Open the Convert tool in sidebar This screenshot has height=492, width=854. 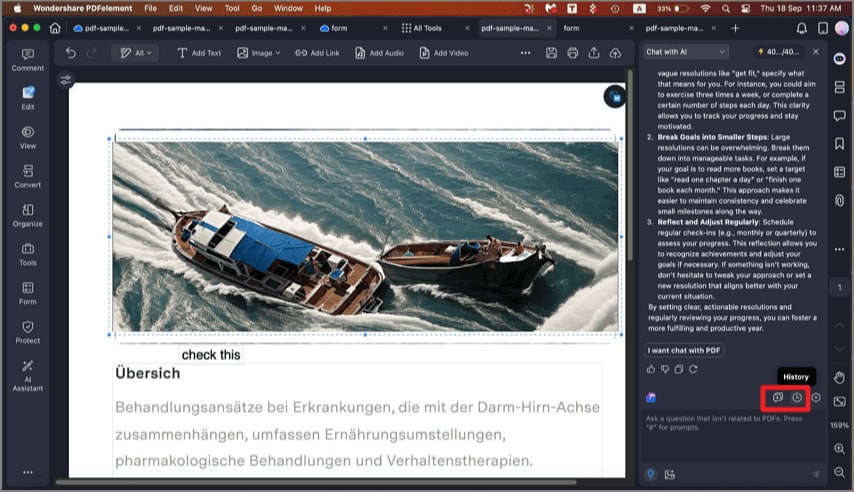28,177
